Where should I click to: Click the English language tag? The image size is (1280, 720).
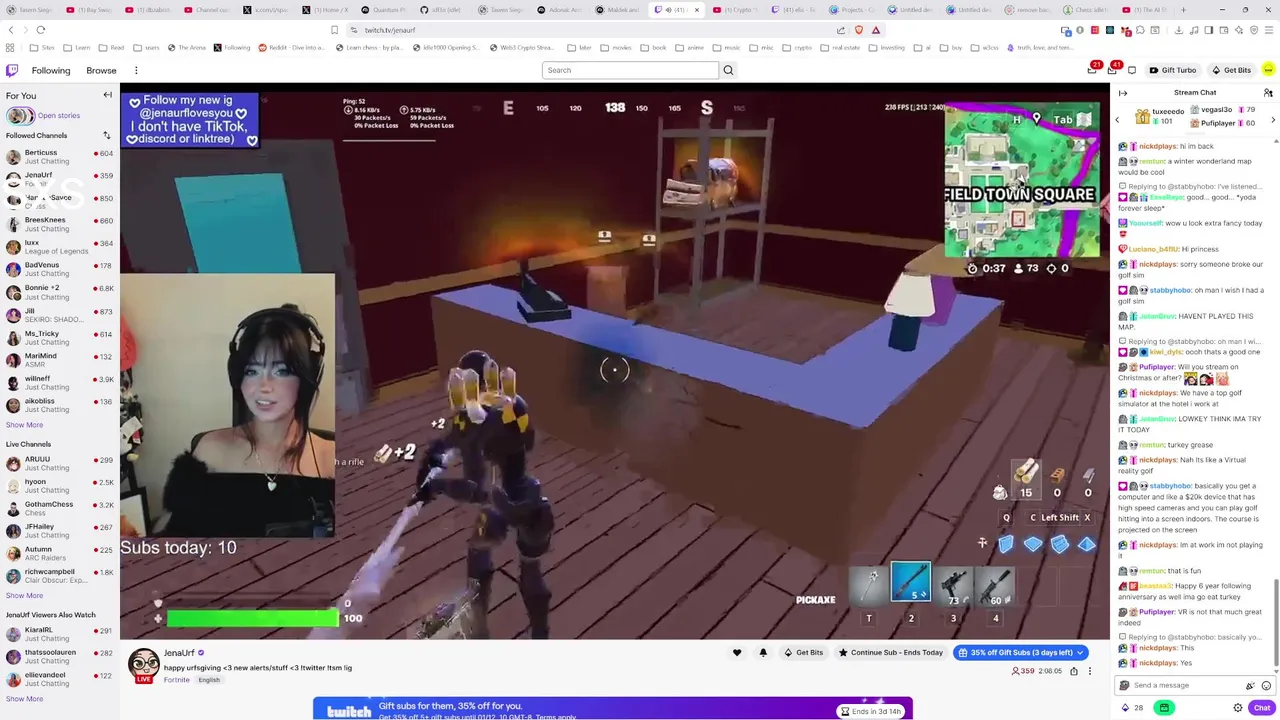[209, 680]
